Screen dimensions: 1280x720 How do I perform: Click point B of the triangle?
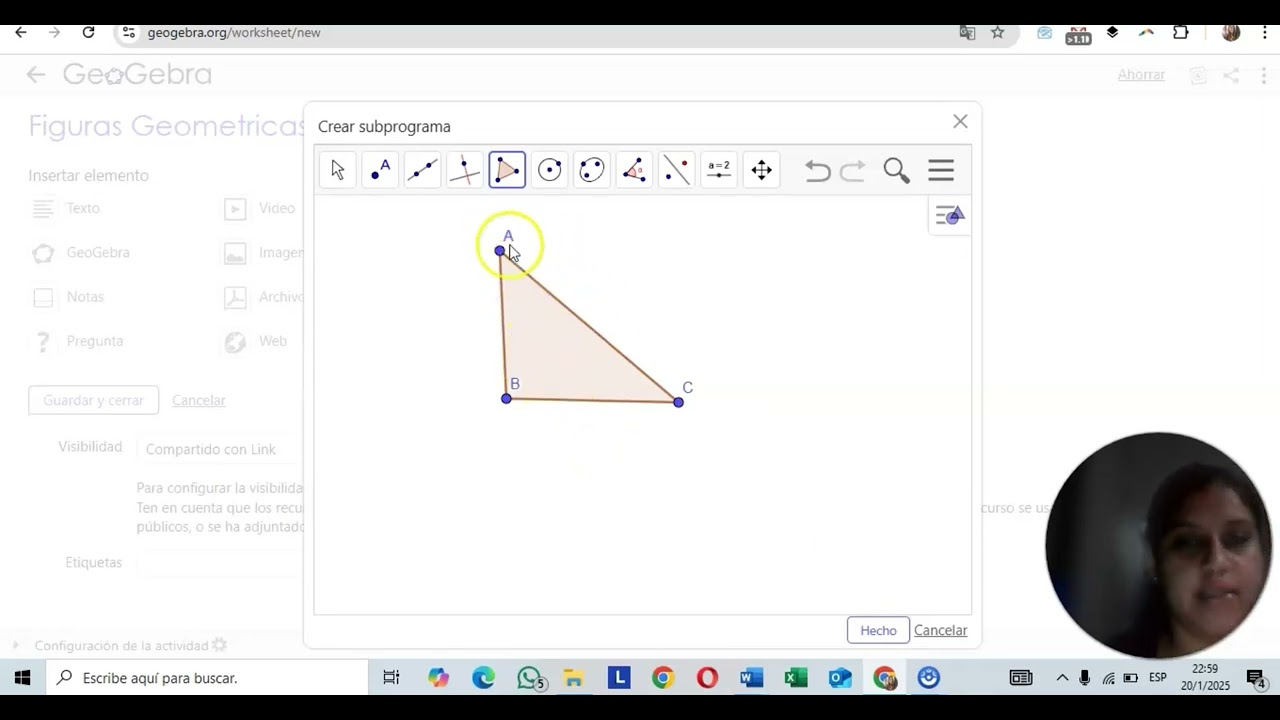tap(507, 399)
